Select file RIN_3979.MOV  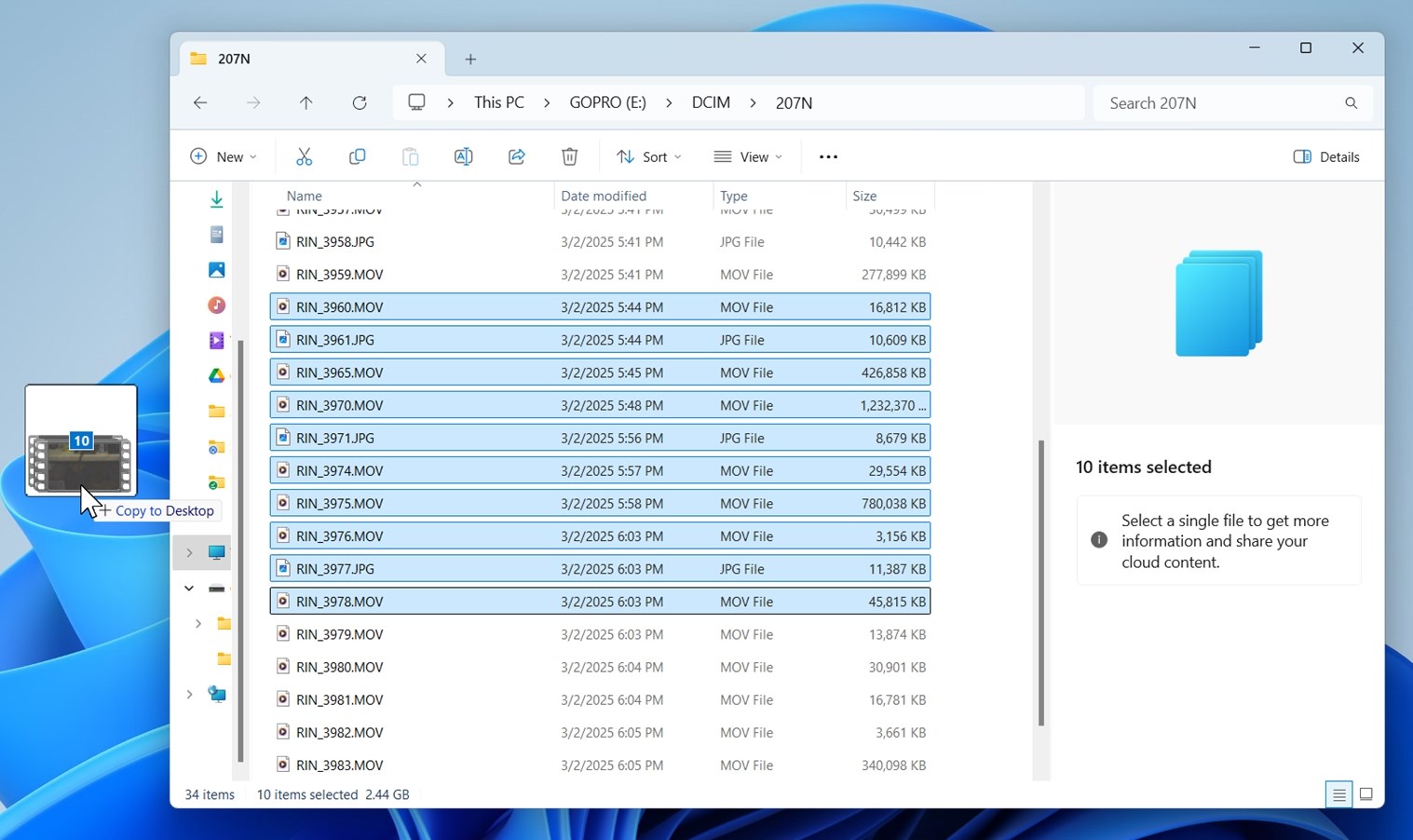click(x=600, y=634)
